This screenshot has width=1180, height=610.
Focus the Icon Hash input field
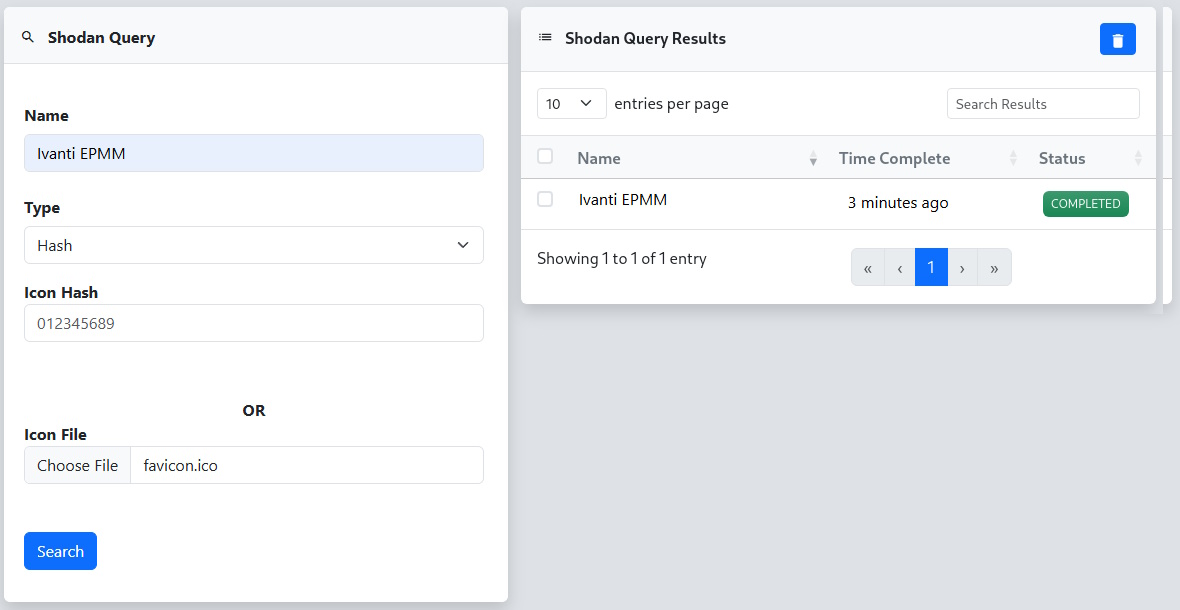click(254, 323)
